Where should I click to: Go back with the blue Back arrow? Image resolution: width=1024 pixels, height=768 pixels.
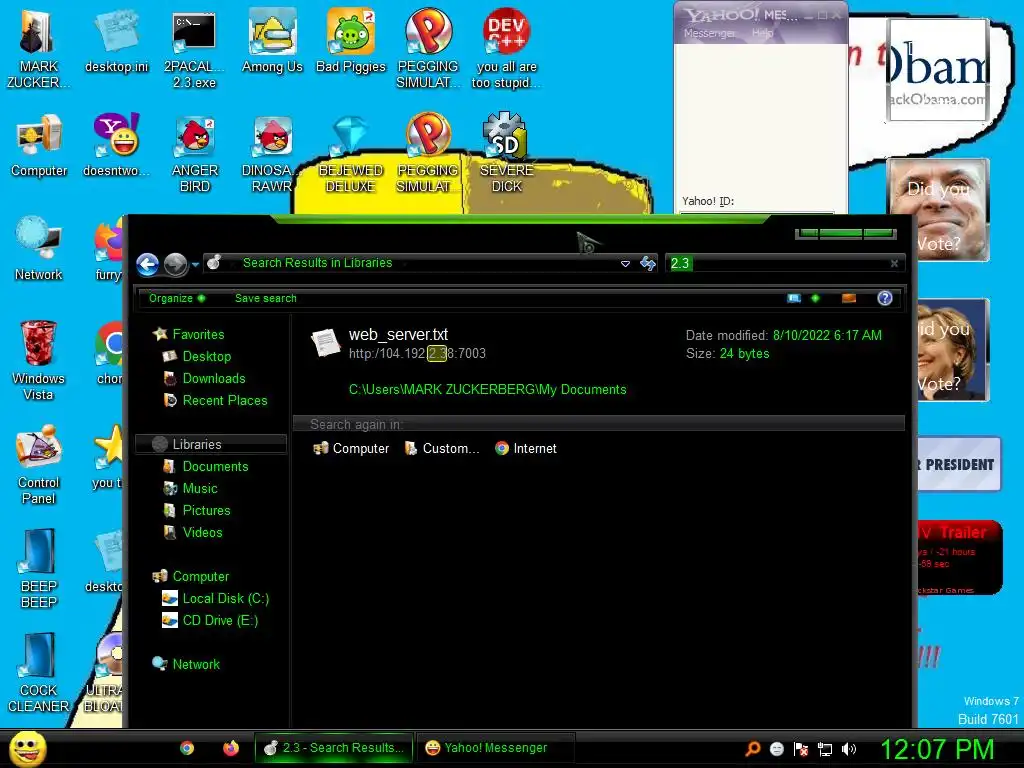pyautogui.click(x=148, y=264)
